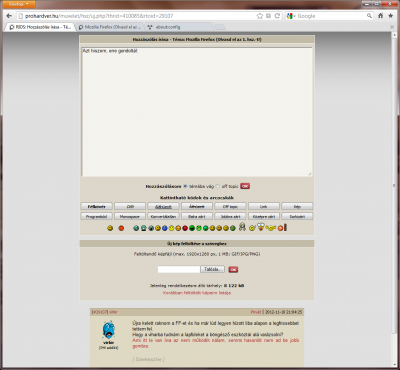Click the Link code button
The image size is (400, 370).
point(264,207)
